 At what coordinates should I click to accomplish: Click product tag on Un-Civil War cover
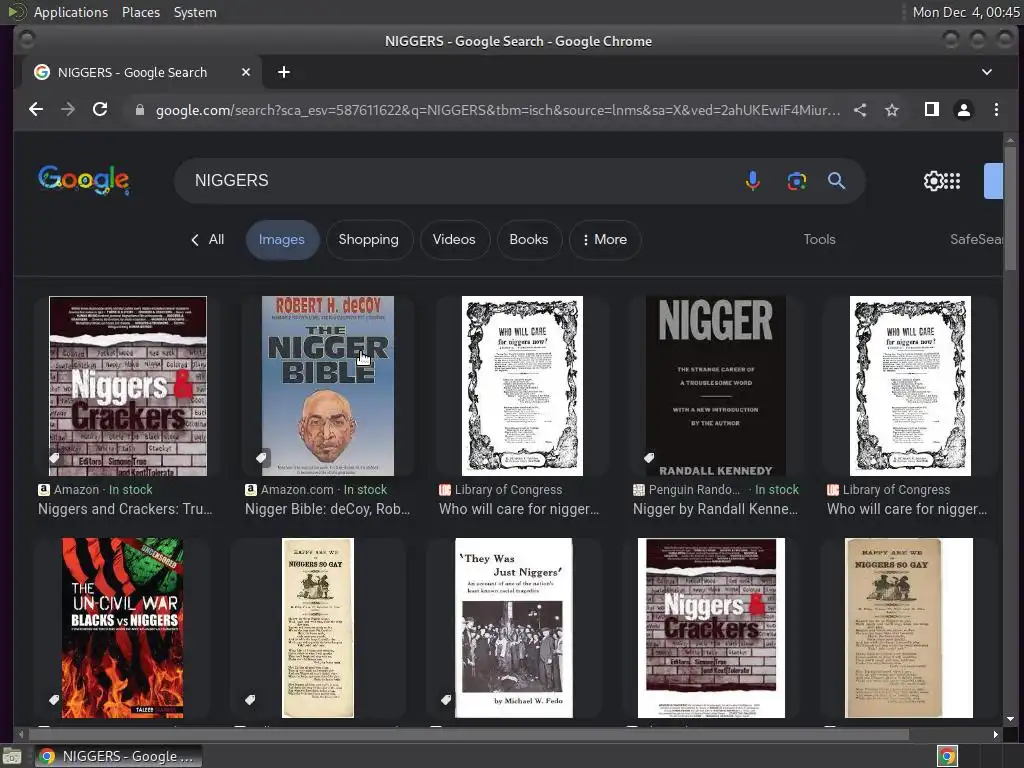point(54,699)
